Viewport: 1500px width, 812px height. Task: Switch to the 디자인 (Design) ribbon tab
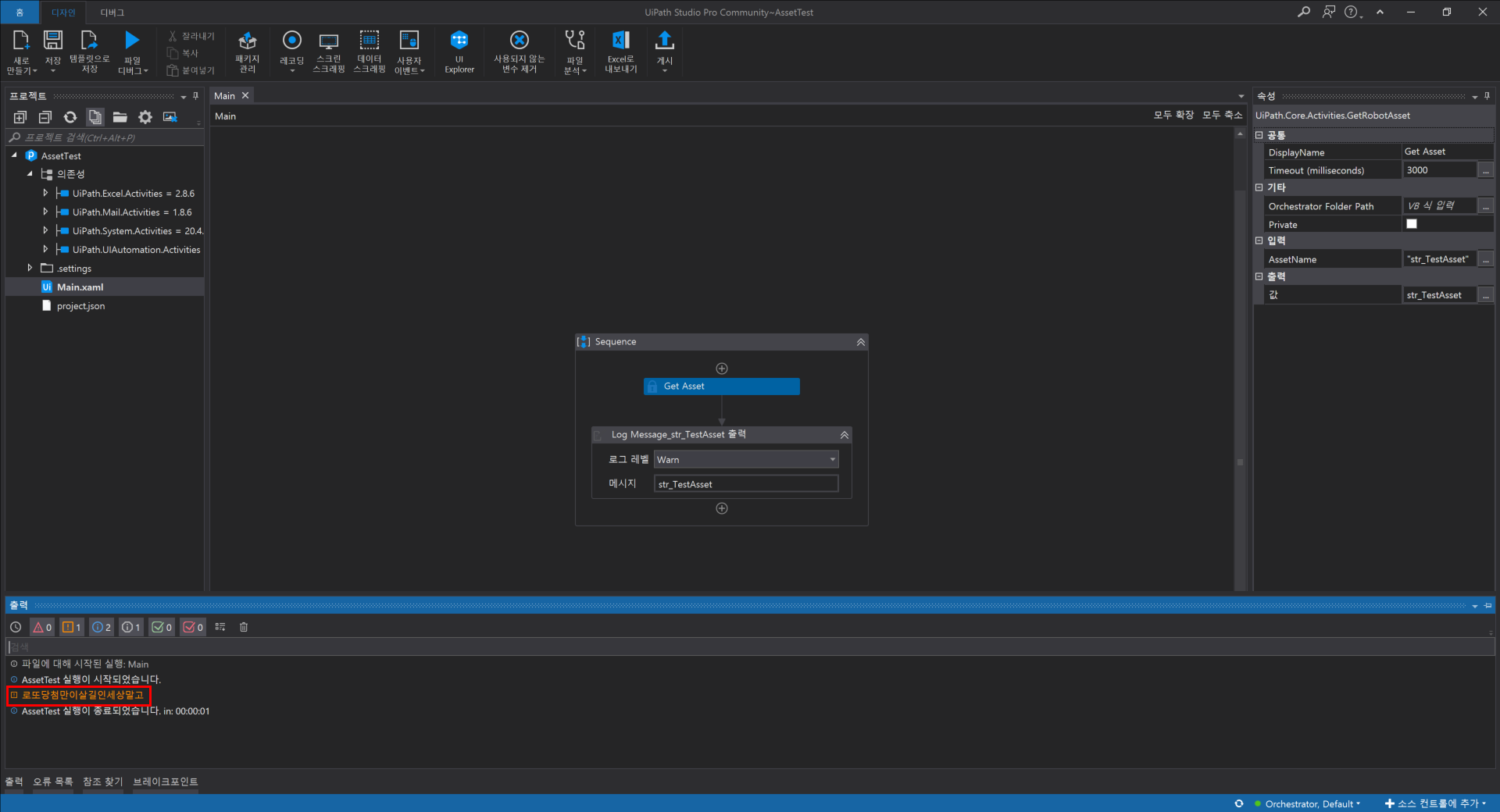[63, 12]
